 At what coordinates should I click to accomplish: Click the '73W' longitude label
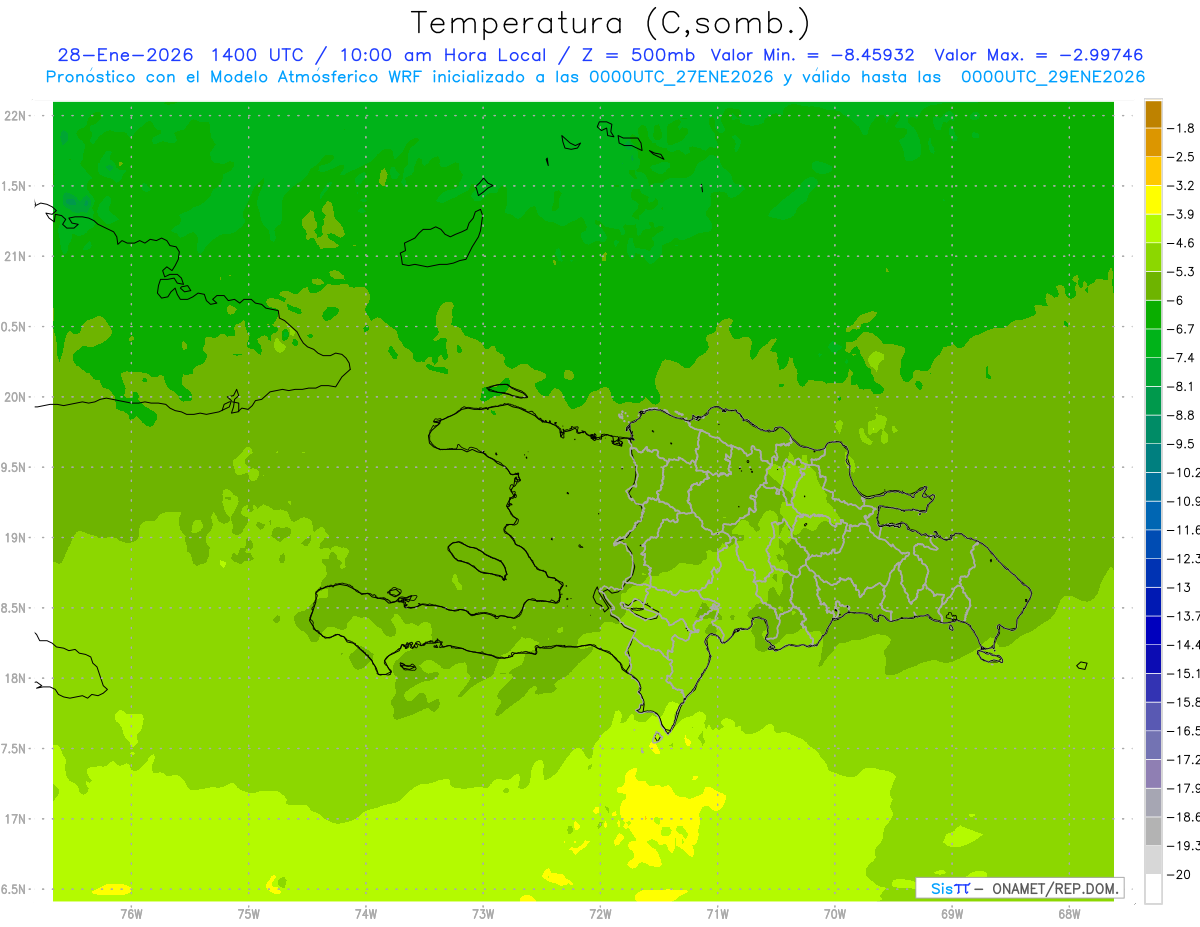click(483, 913)
